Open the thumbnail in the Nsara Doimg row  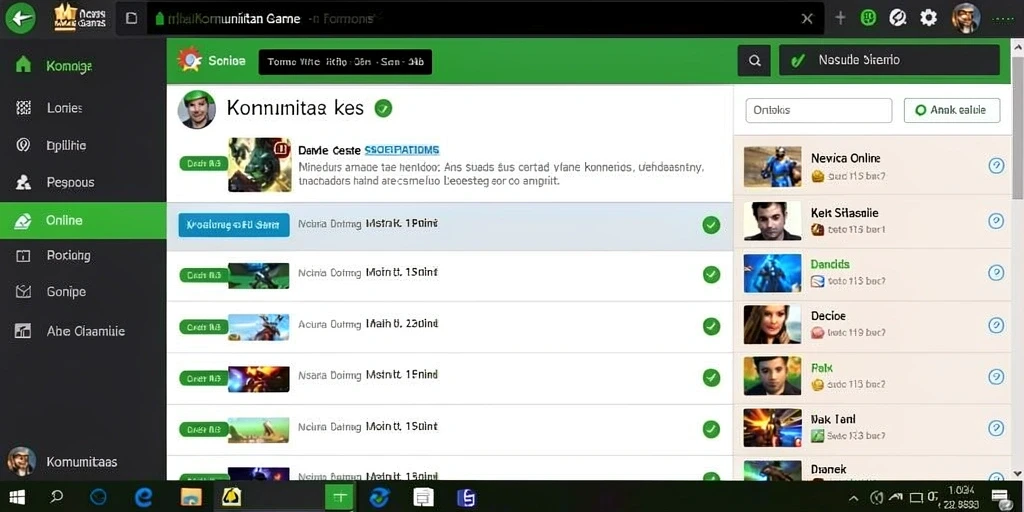259,379
